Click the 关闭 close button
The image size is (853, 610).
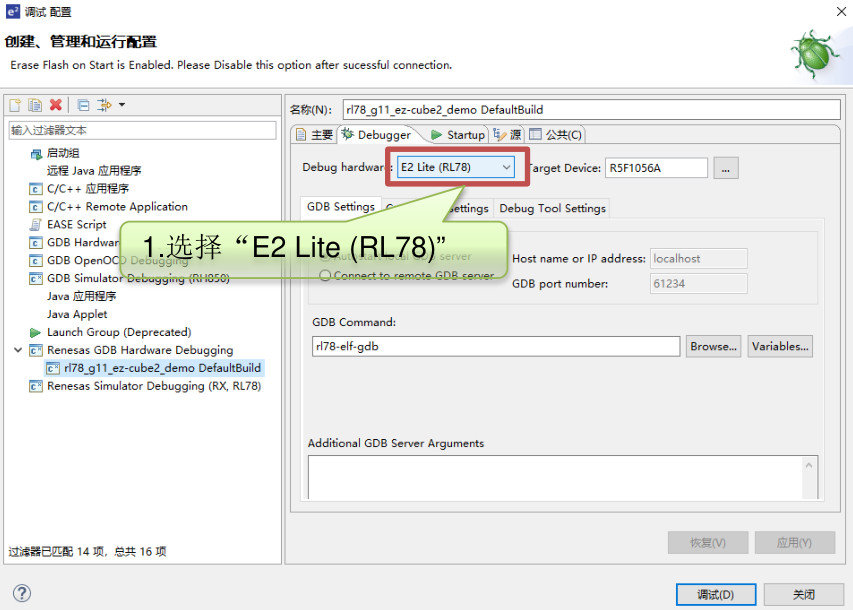pos(803,595)
